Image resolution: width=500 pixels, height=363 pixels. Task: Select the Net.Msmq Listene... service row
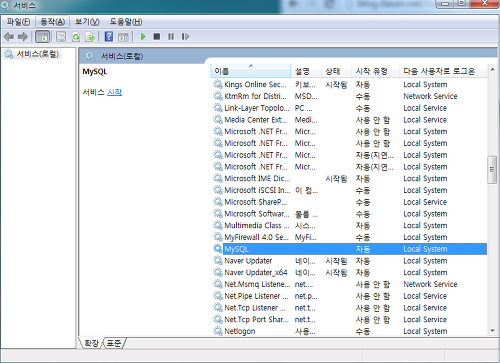pyautogui.click(x=349, y=284)
